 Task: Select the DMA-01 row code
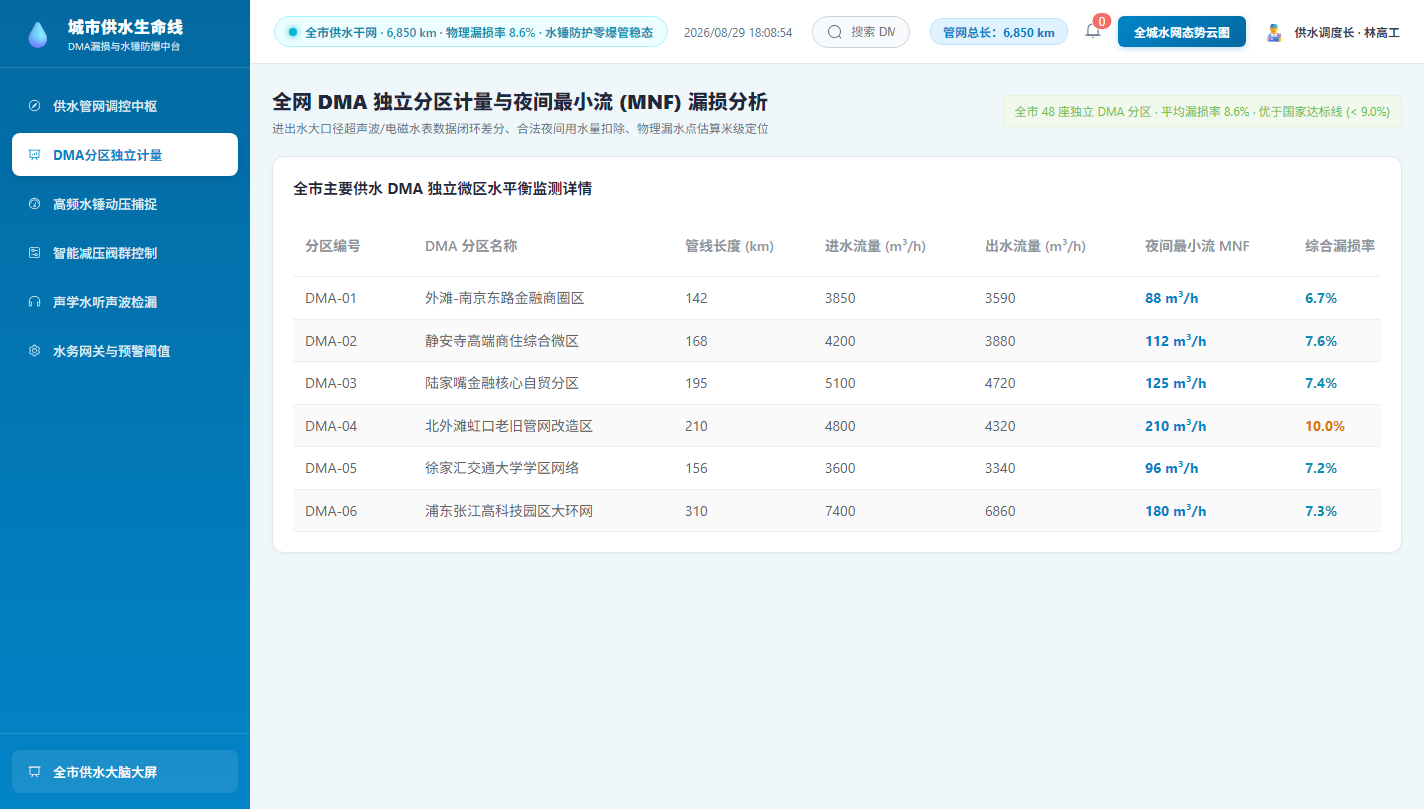click(331, 298)
